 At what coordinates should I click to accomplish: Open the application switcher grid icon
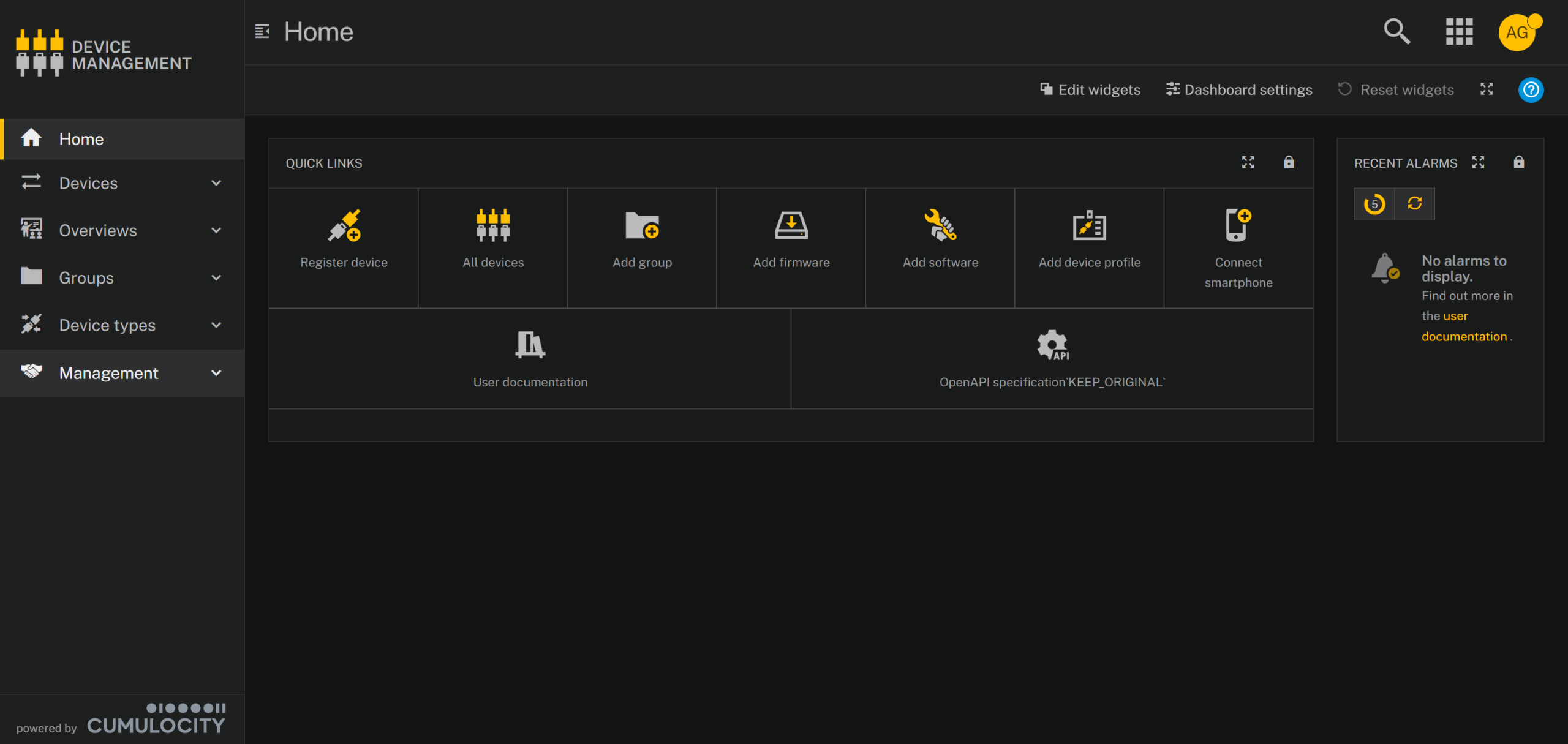(x=1459, y=31)
